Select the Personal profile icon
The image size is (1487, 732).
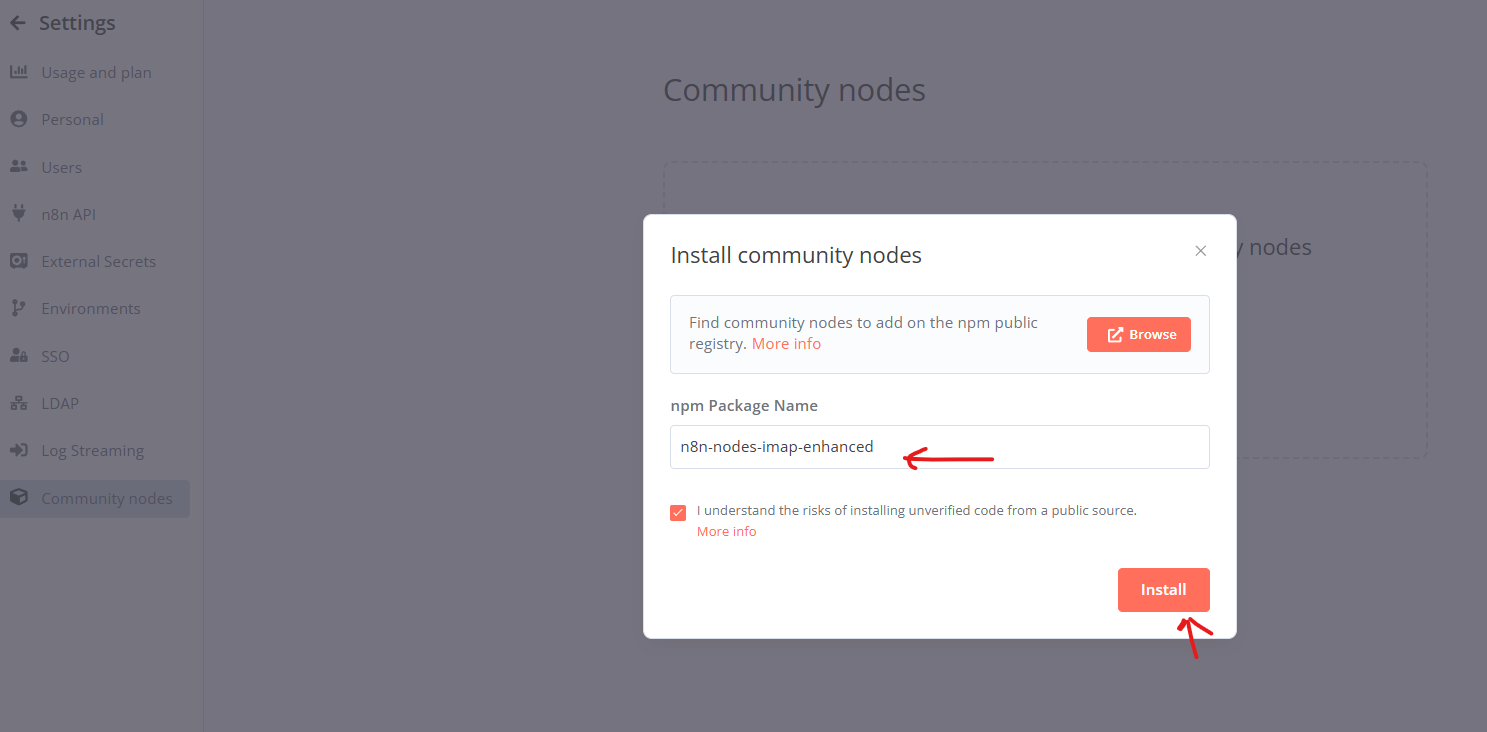coord(21,119)
